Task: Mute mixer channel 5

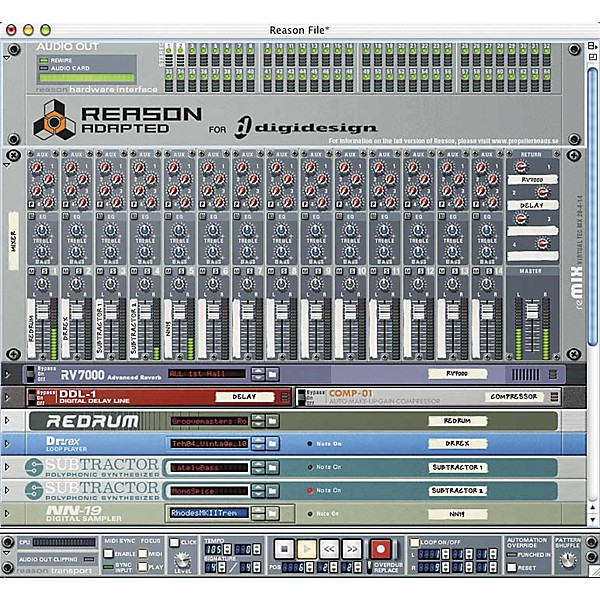Action: tap(168, 271)
